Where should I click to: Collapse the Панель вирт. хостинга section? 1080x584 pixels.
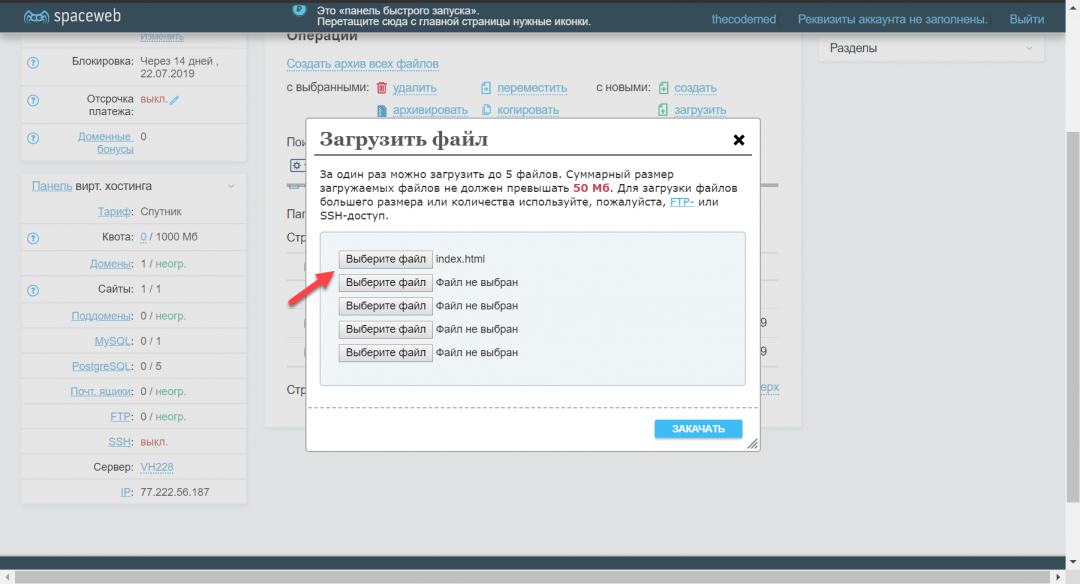[230, 186]
